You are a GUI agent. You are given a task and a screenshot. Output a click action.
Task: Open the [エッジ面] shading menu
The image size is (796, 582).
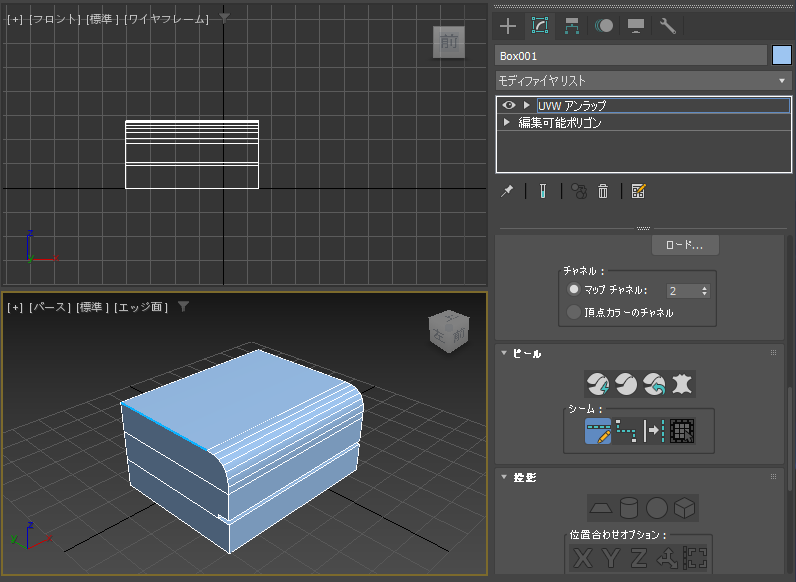click(141, 307)
